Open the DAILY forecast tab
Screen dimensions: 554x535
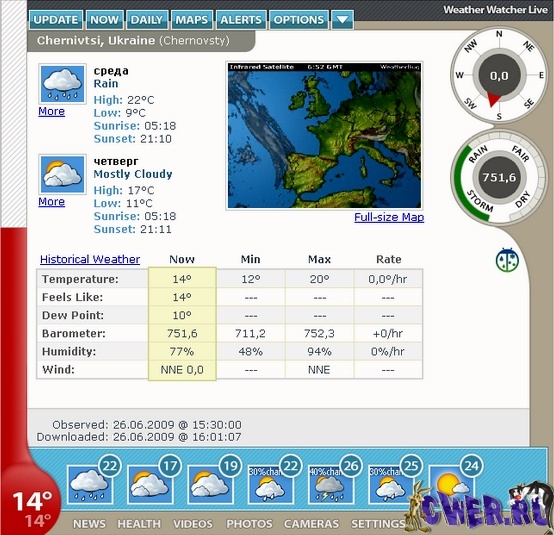pos(147,20)
